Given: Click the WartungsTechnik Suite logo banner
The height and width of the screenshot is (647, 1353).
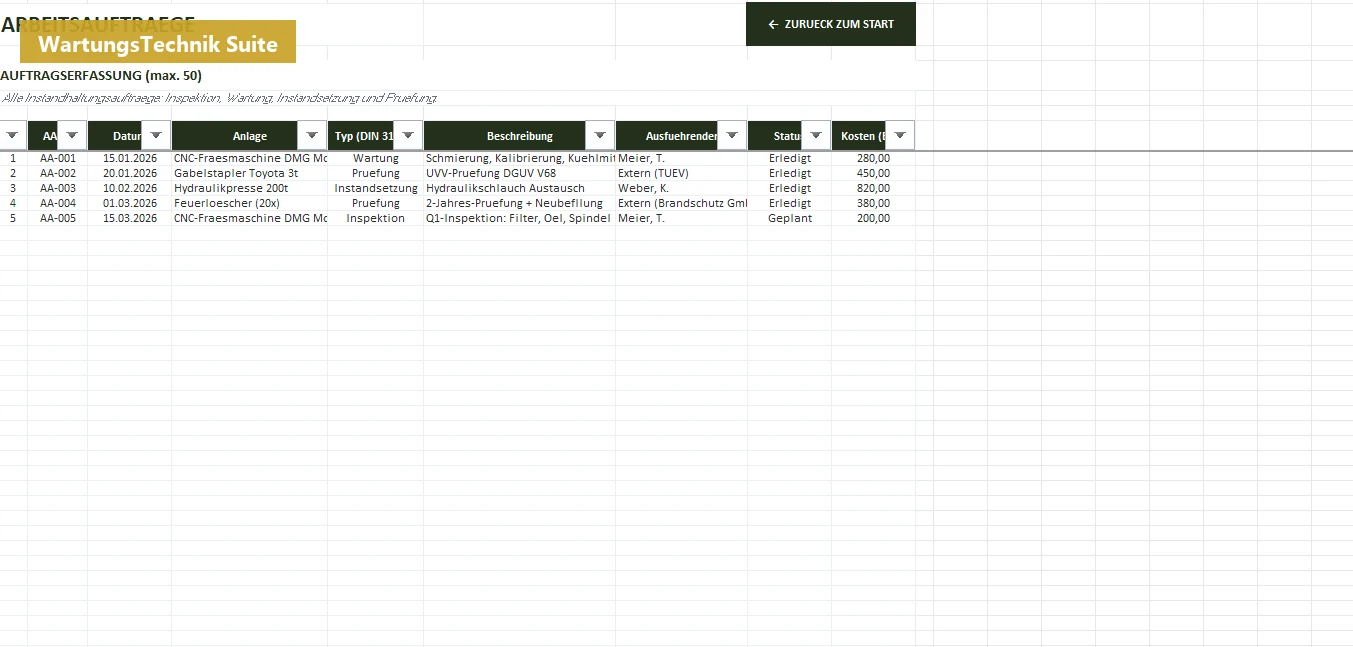Looking at the screenshot, I should tap(158, 42).
